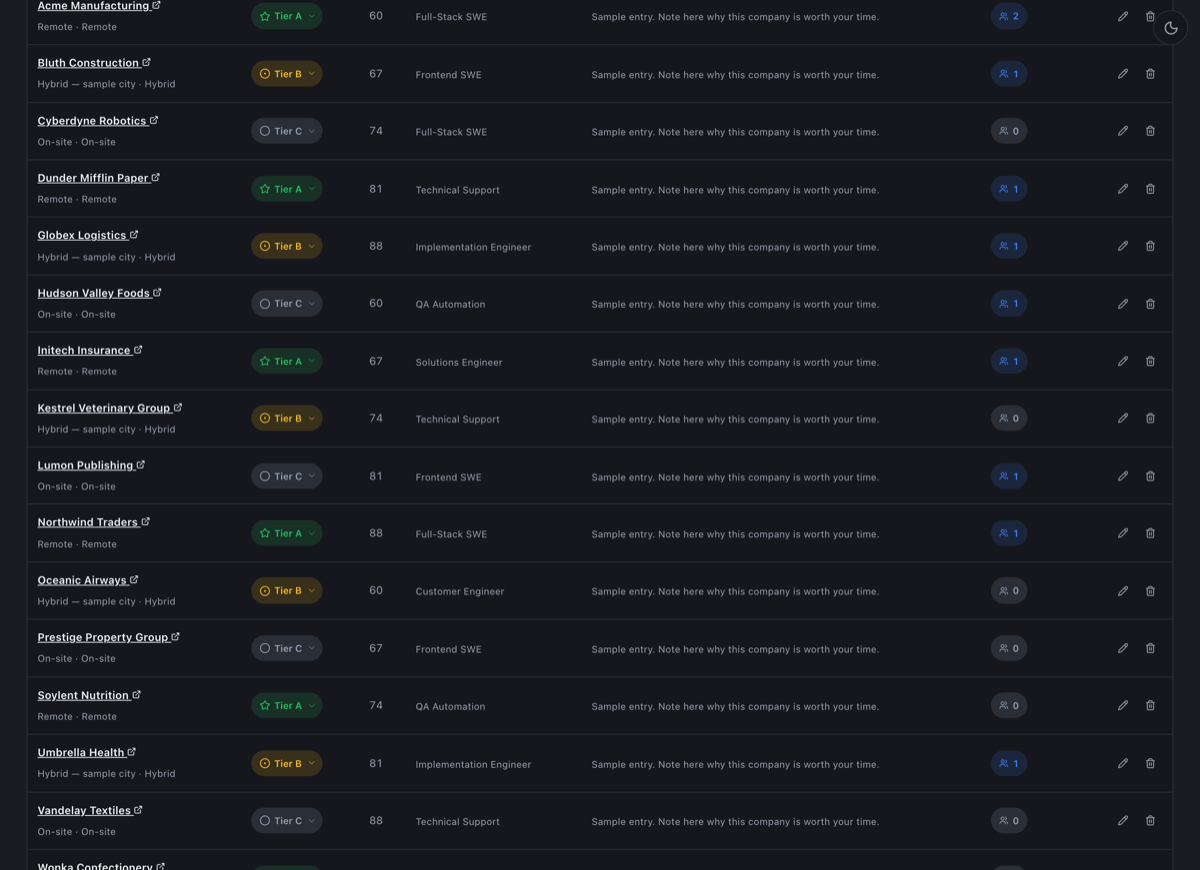Visit the Initech Insurance link

[x=90, y=350]
